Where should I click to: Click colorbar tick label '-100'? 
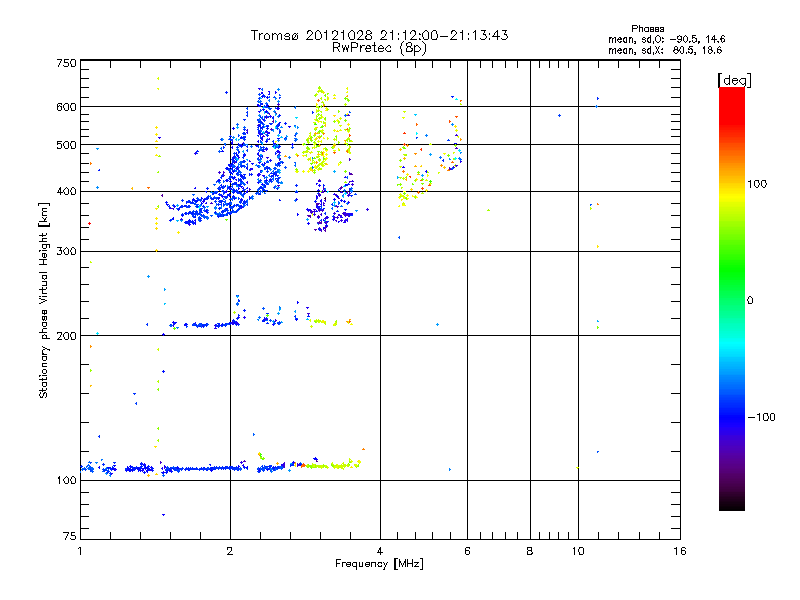pyautogui.click(x=761, y=417)
